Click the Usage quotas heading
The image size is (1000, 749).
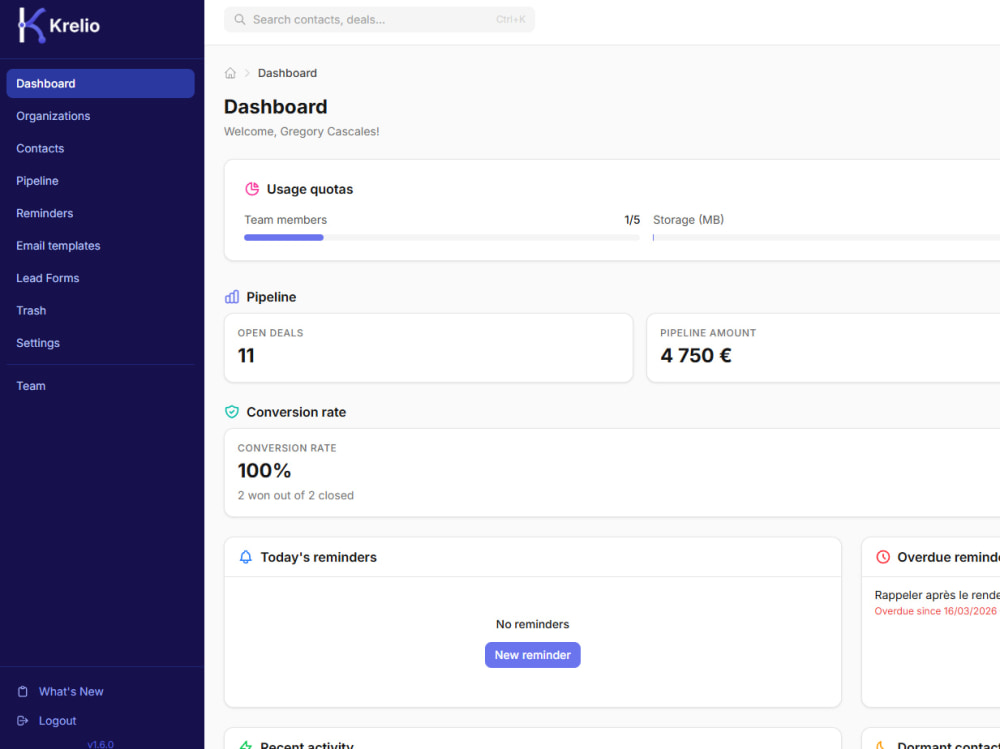(x=309, y=189)
